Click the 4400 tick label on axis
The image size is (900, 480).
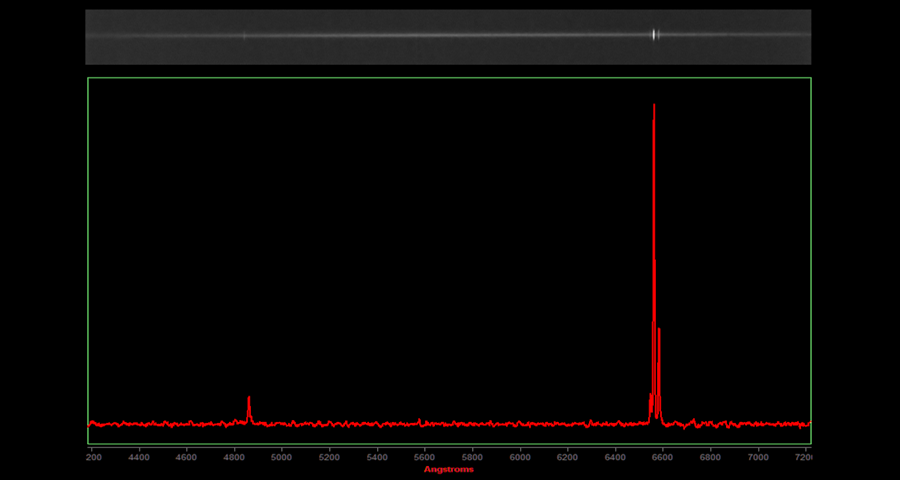point(139,457)
